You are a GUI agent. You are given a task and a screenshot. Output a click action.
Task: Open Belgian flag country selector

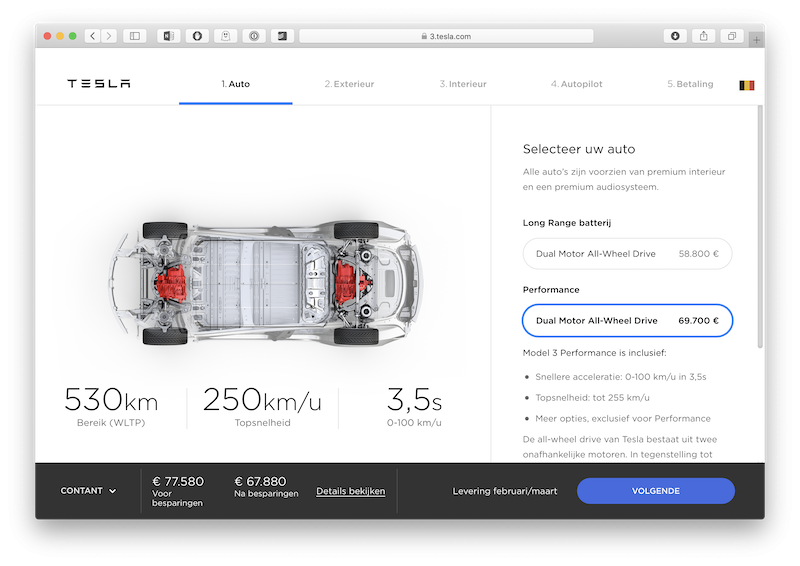pyautogui.click(x=746, y=85)
